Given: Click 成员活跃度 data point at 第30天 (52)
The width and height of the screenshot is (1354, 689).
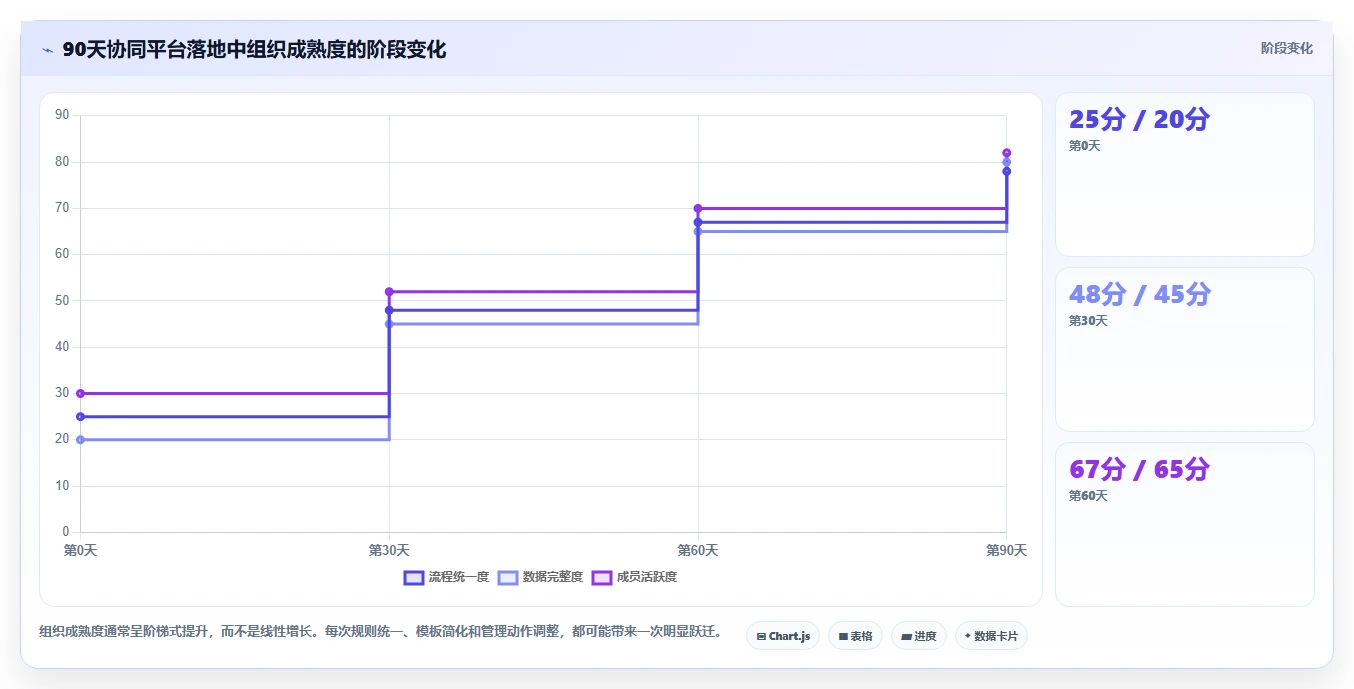Looking at the screenshot, I should (389, 292).
